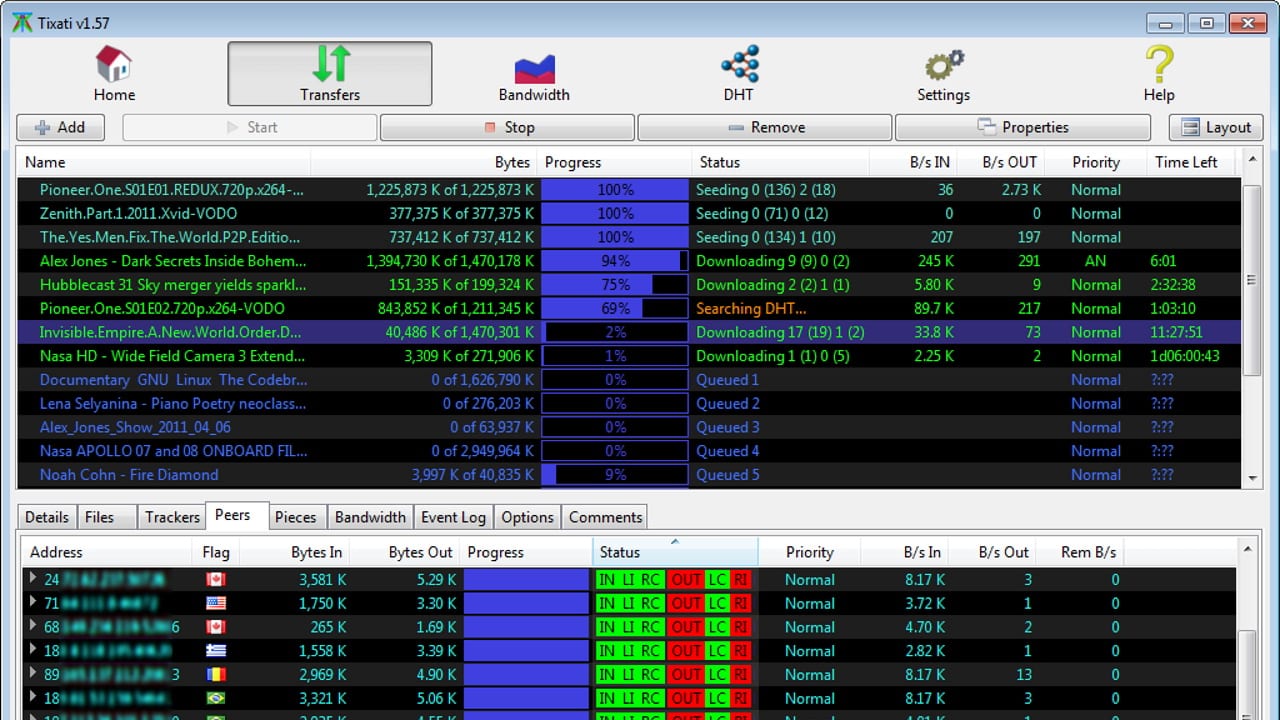Select the Transfers arrows icon
Viewport: 1280px width, 720px height.
[x=330, y=63]
